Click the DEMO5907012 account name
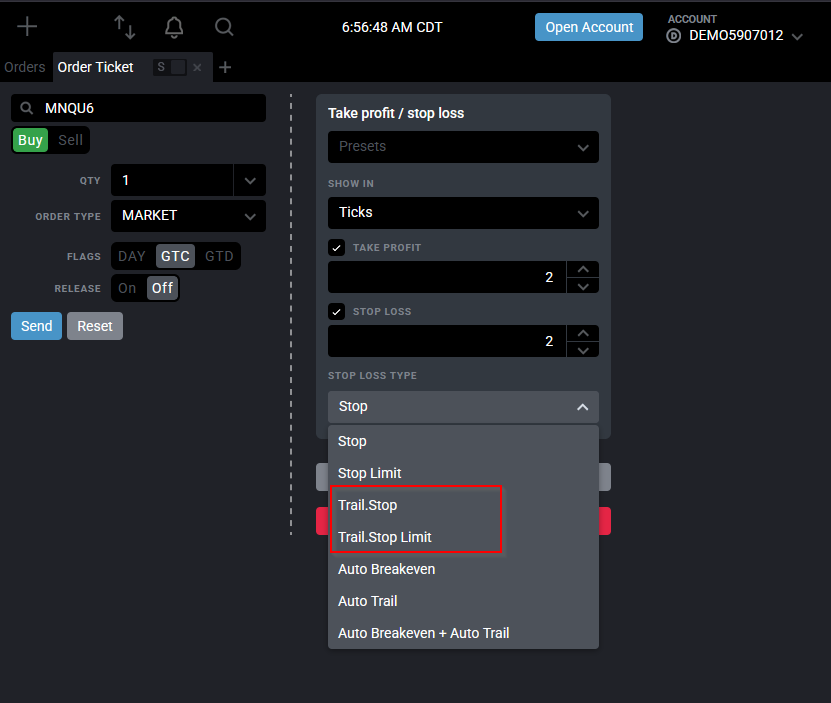This screenshot has width=831, height=703. click(736, 36)
